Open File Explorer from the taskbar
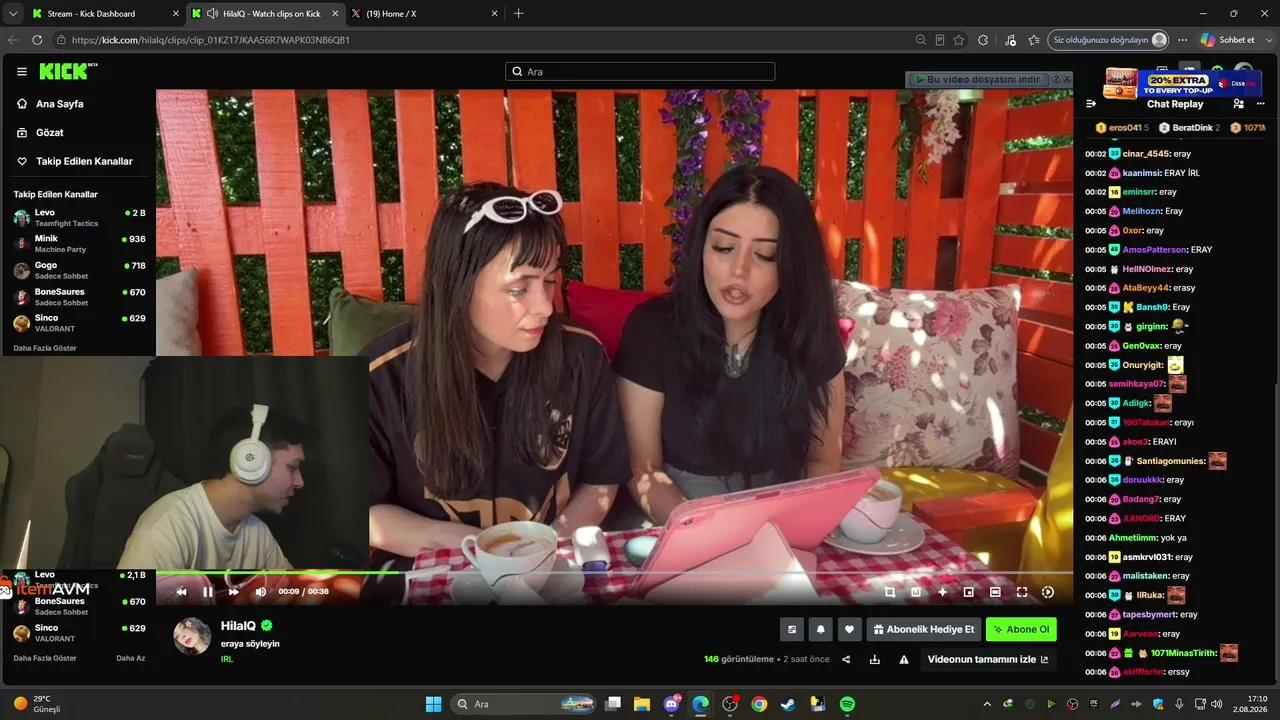The height and width of the screenshot is (720, 1280). tap(642, 704)
